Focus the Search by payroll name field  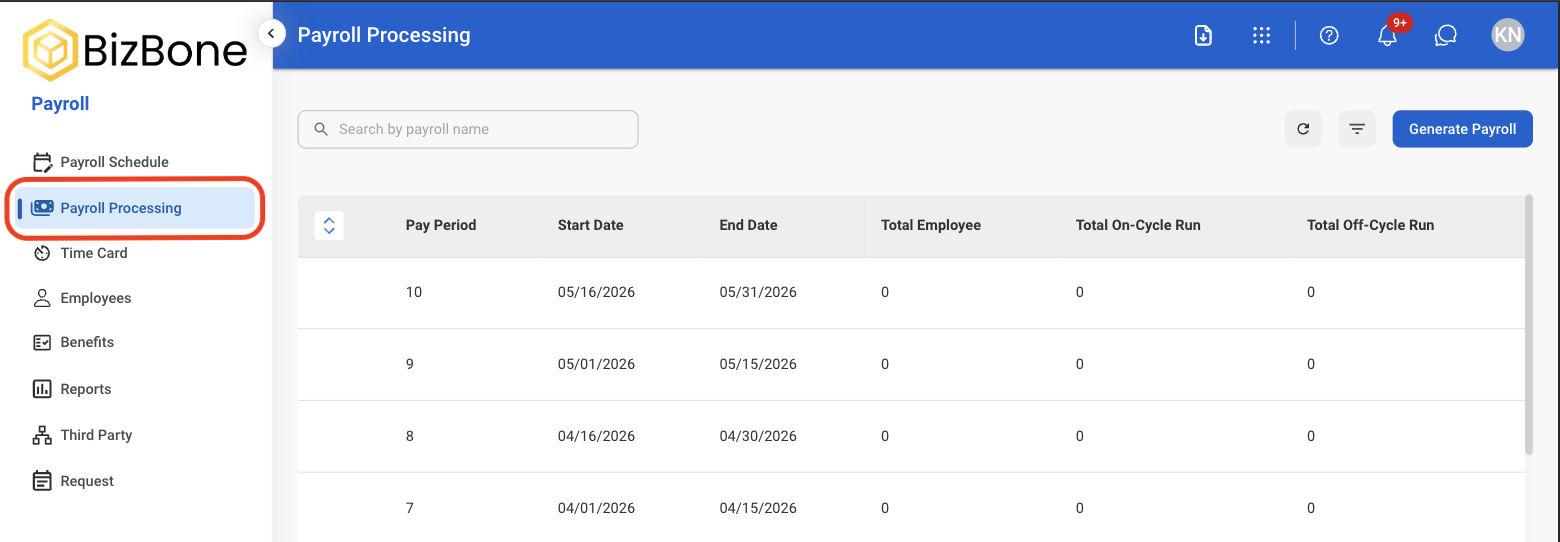[468, 129]
